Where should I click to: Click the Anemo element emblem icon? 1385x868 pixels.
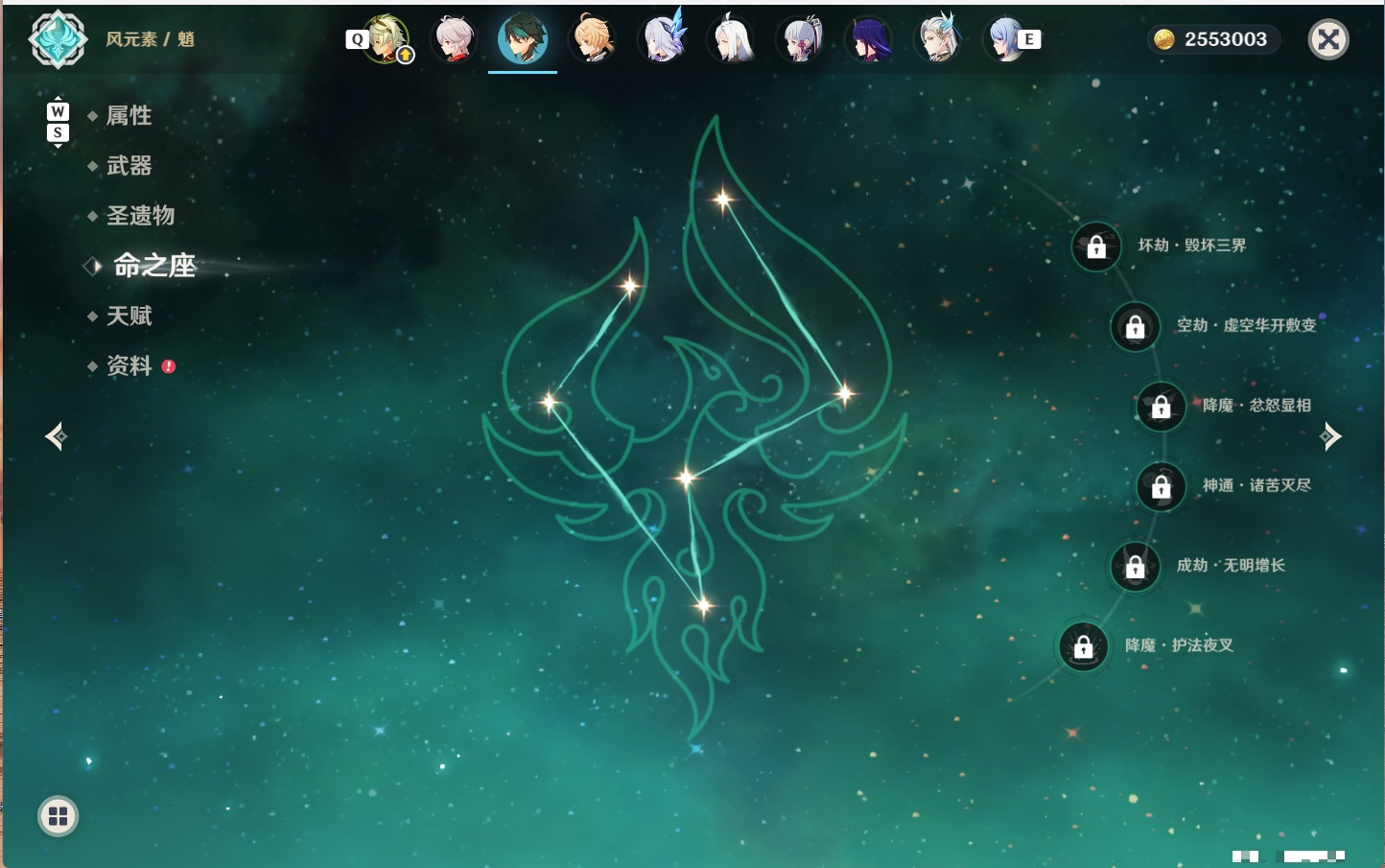(x=59, y=39)
